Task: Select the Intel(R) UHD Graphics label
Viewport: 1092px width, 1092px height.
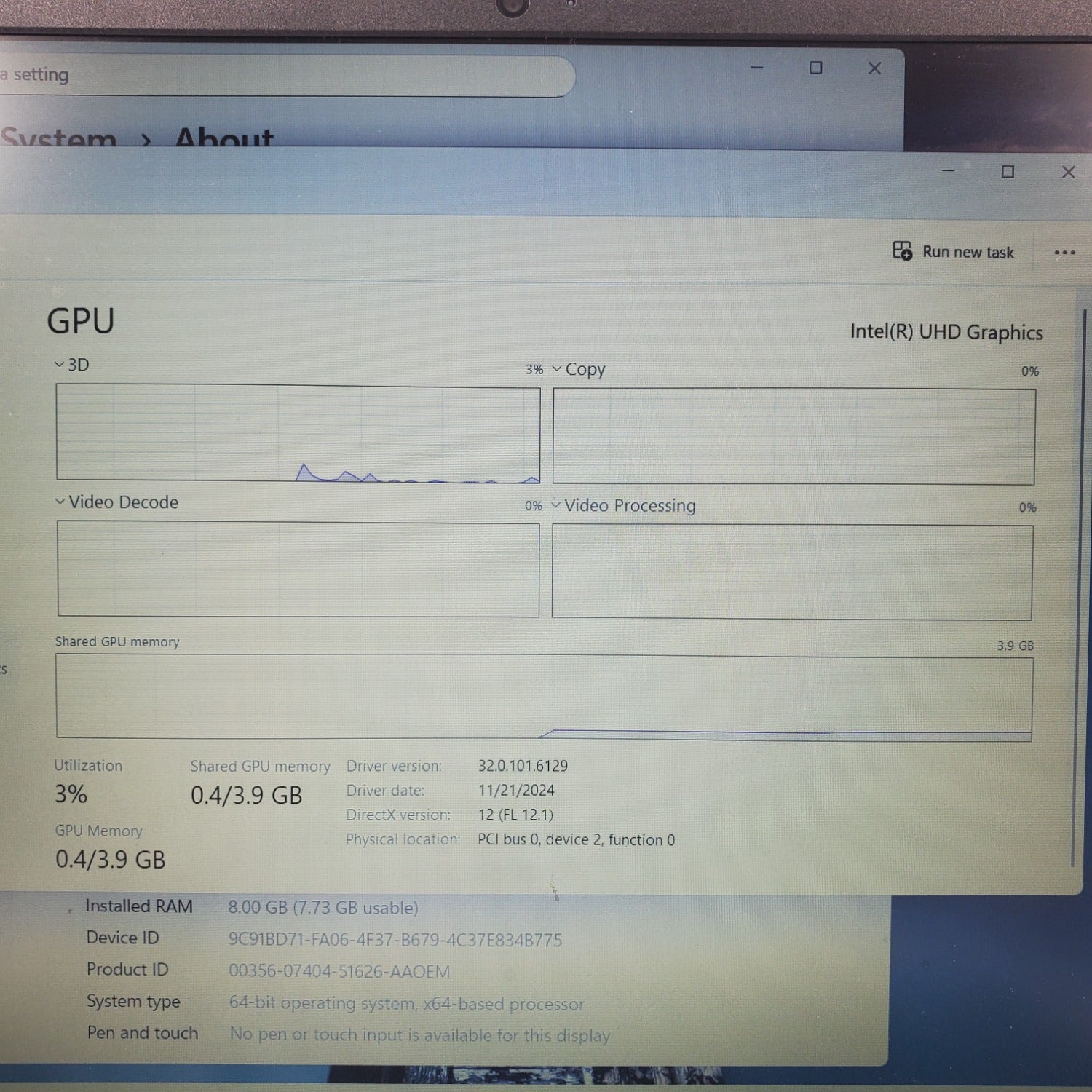Action: click(946, 332)
